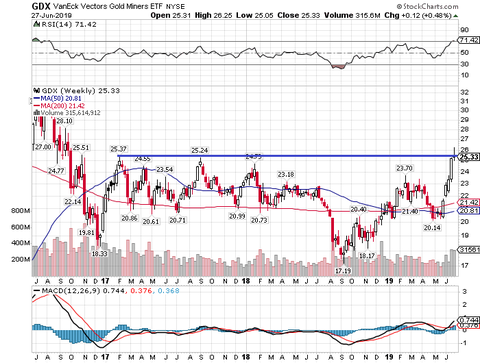
Task: Click the 400M volume axis label
Action: (x=21, y=243)
